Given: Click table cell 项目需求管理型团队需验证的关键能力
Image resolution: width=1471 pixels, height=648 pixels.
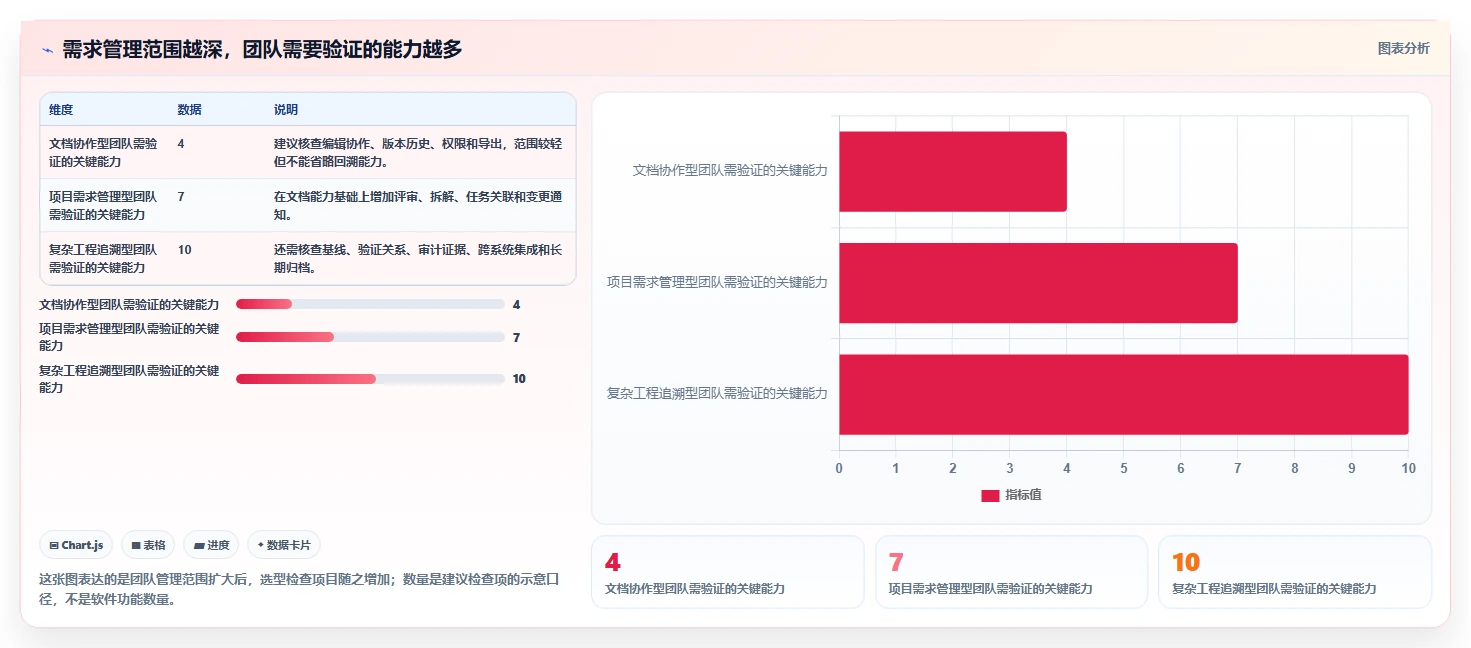Looking at the screenshot, I should 103,206.
